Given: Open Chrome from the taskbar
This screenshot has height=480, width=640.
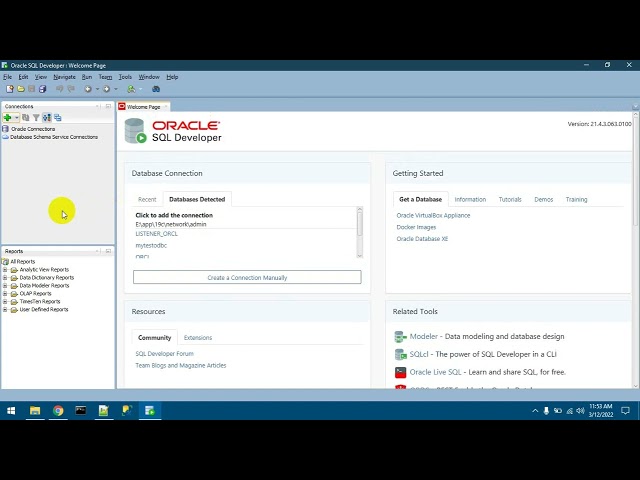Looking at the screenshot, I should pos(58,411).
